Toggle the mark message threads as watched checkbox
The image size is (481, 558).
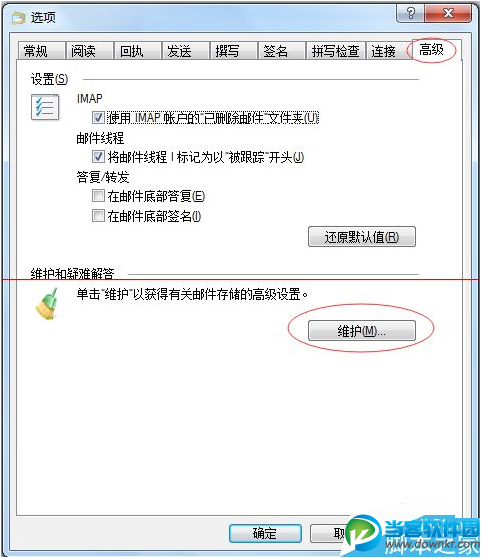(98, 157)
